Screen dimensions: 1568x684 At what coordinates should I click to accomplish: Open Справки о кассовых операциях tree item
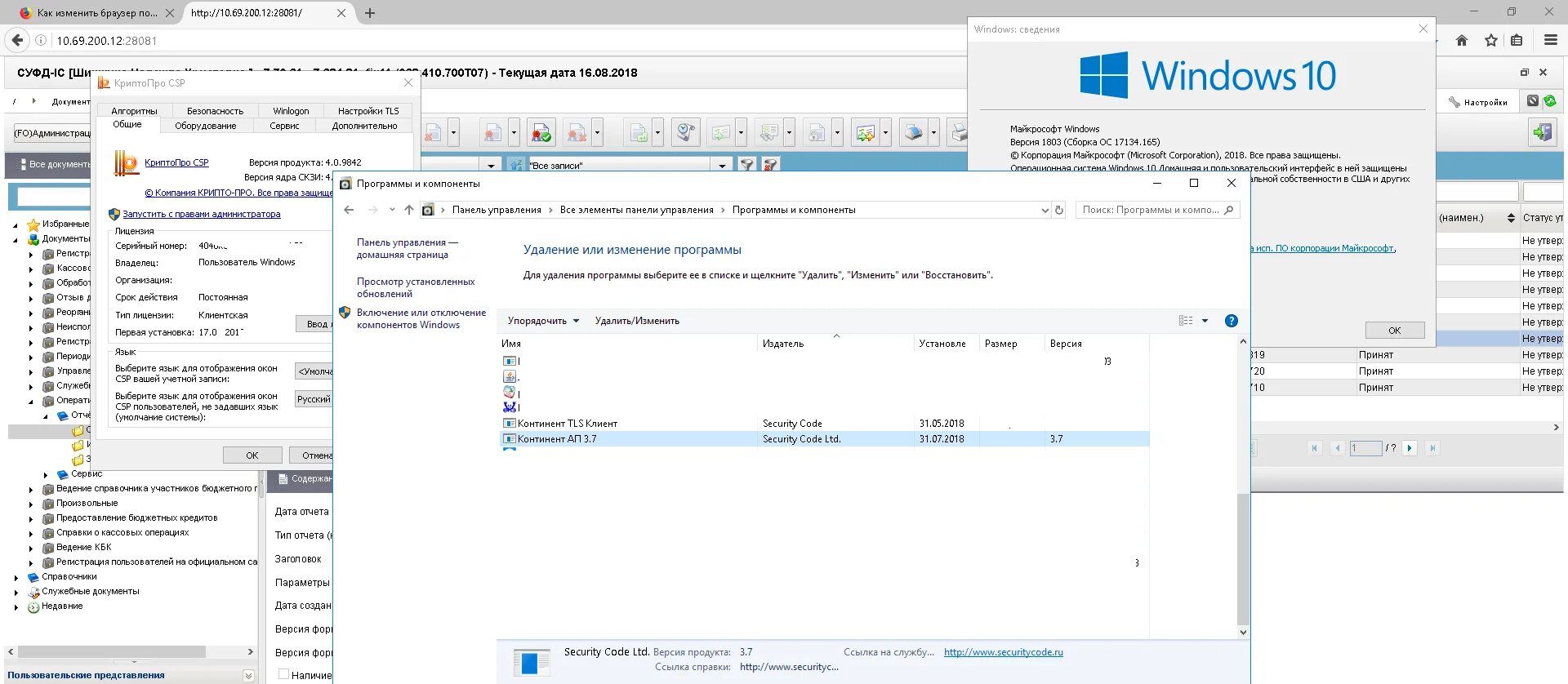tap(122, 533)
